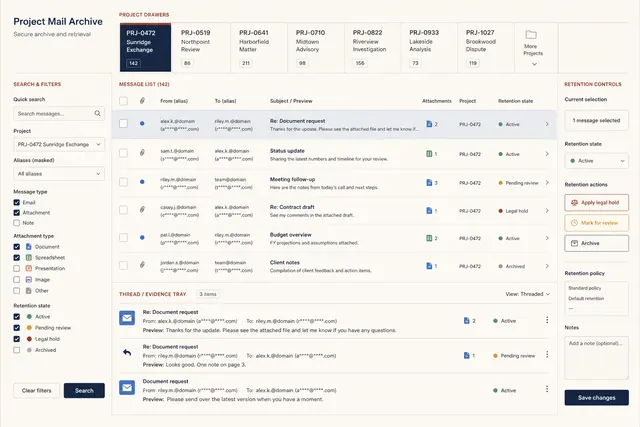Click the Save changes button
Screen dimensions: 640x427
596,398
